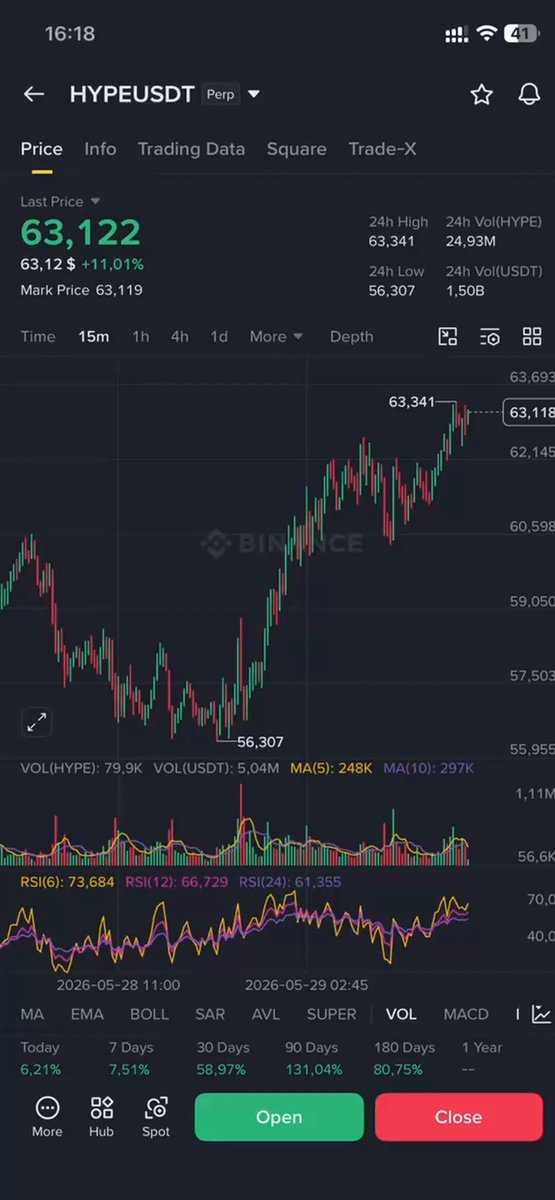Tap the Wi-Fi status icon
Screen dimensions: 555x1200
tap(487, 34)
